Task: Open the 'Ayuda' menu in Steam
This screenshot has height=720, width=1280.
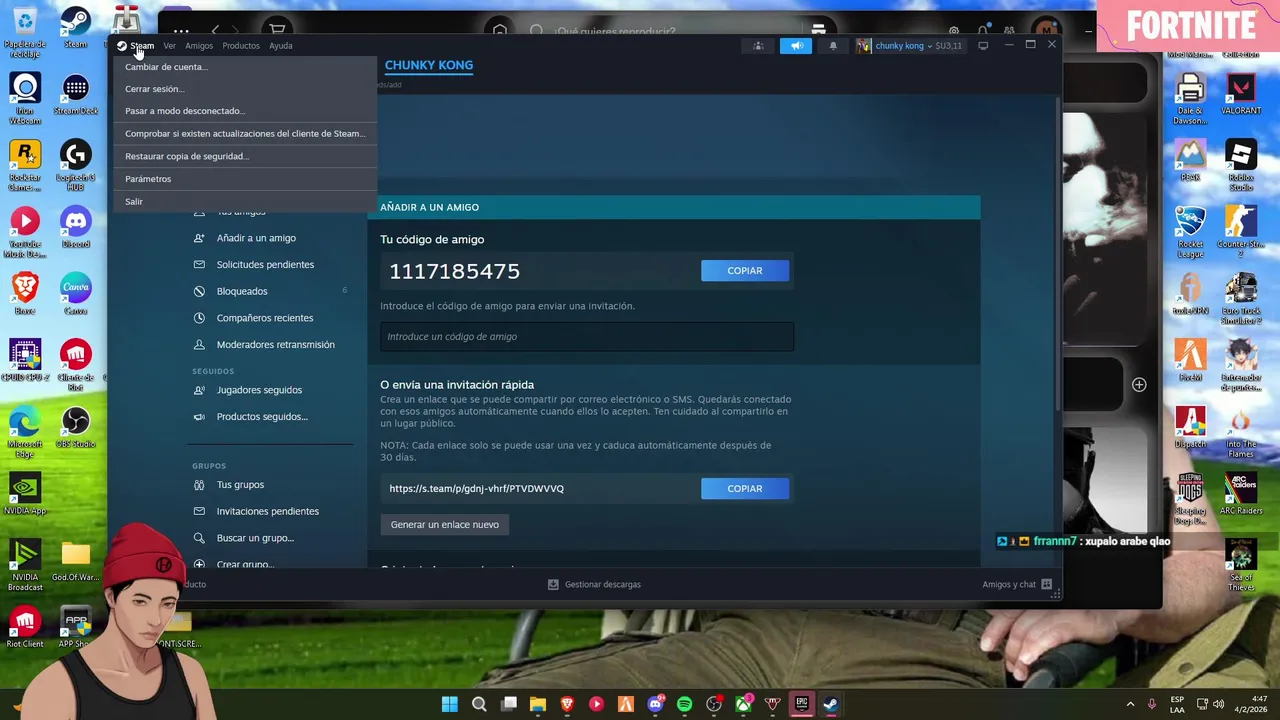Action: 281,46
